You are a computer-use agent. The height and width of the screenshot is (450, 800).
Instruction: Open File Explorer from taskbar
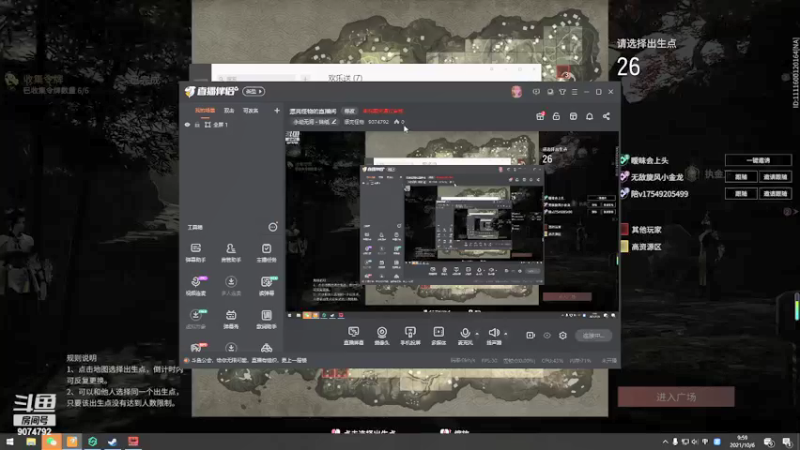pos(31,442)
